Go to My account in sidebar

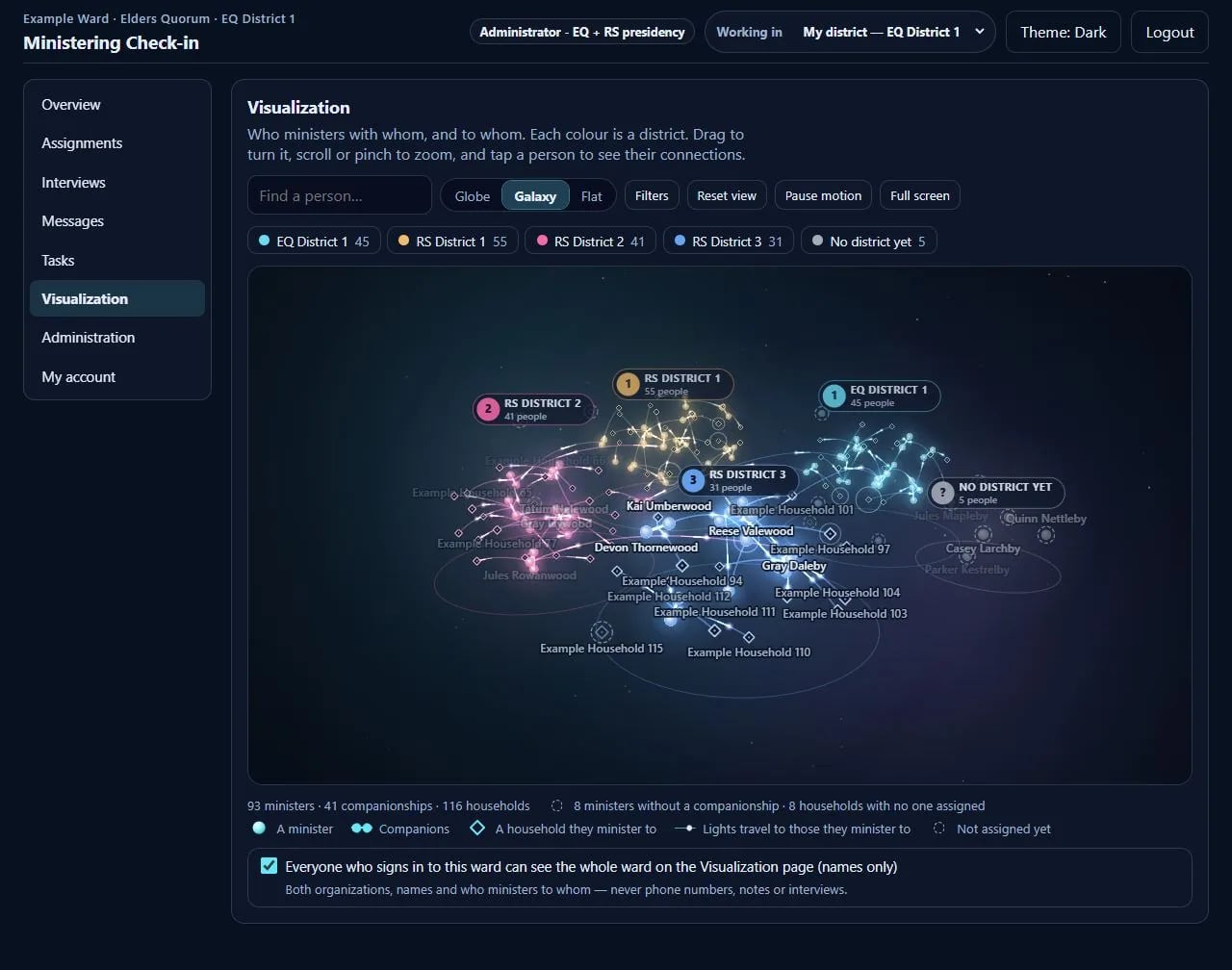coord(116,377)
